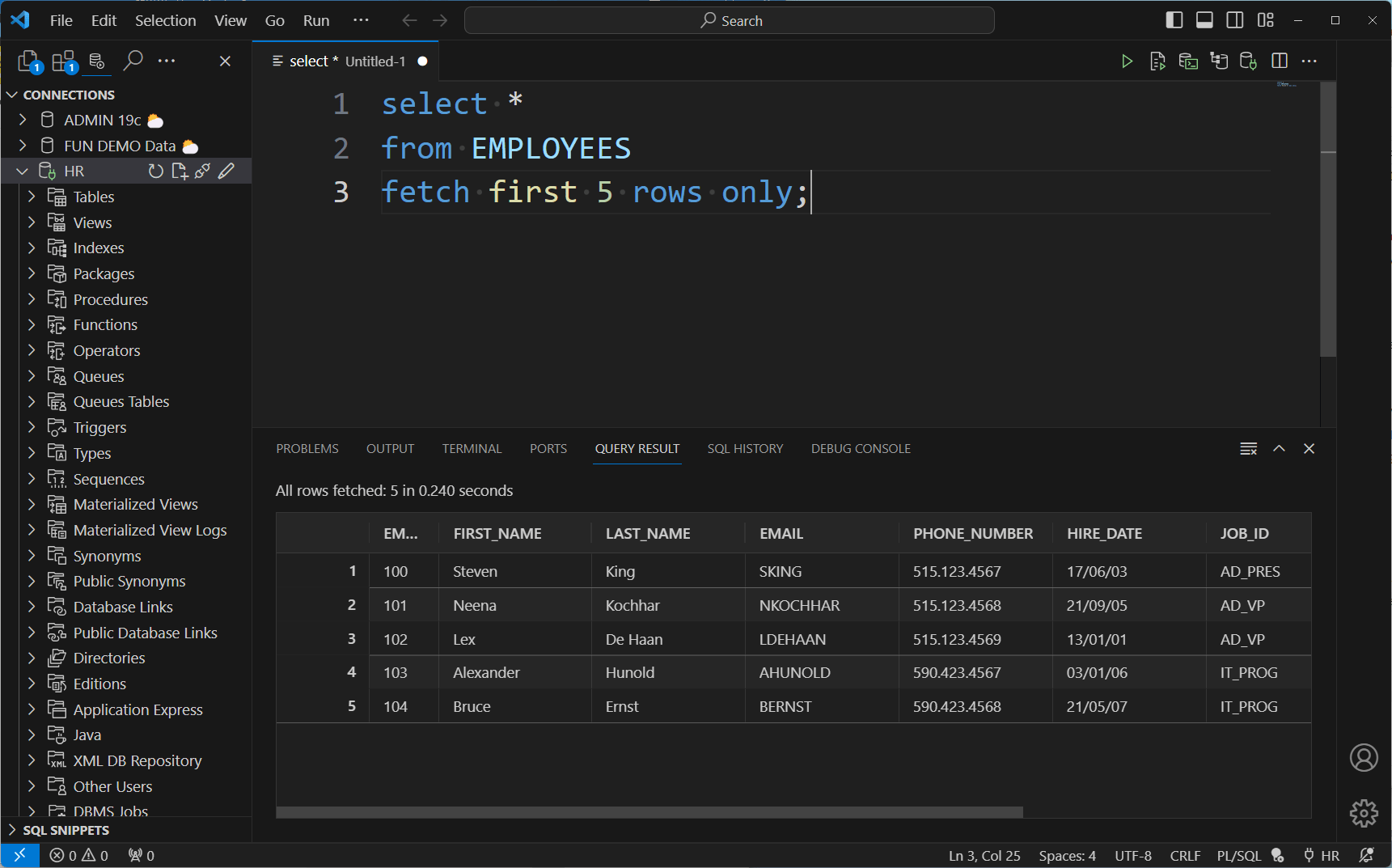The width and height of the screenshot is (1392, 868).
Task: Go back with the left arrow
Action: (x=410, y=20)
